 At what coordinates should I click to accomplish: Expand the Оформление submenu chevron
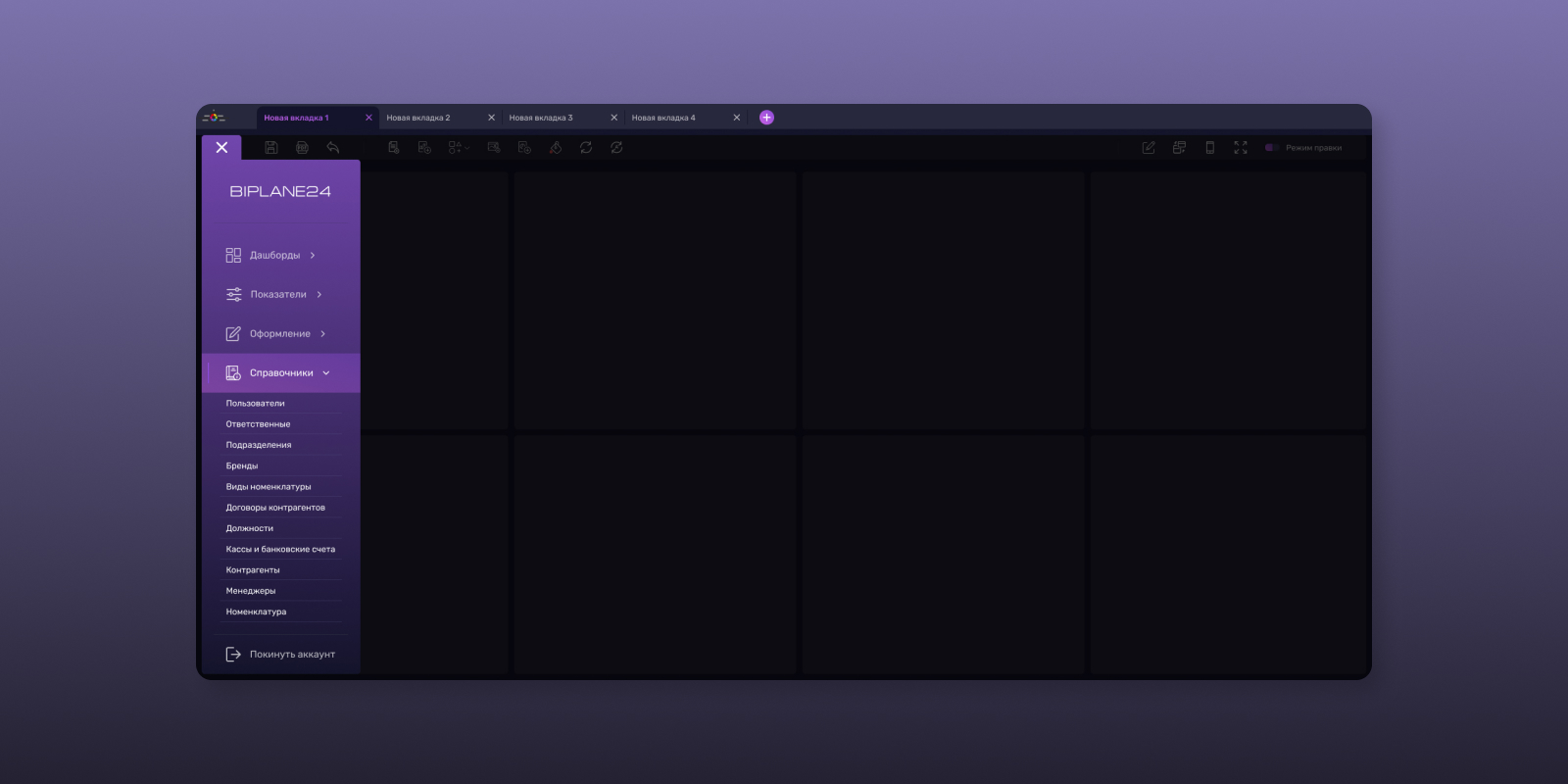(323, 333)
